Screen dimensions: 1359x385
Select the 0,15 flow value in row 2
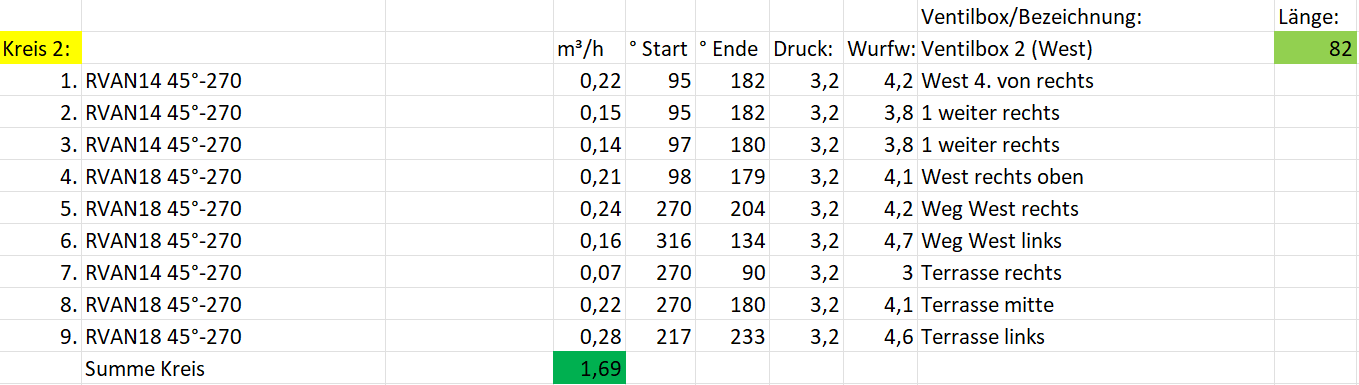tap(589, 112)
